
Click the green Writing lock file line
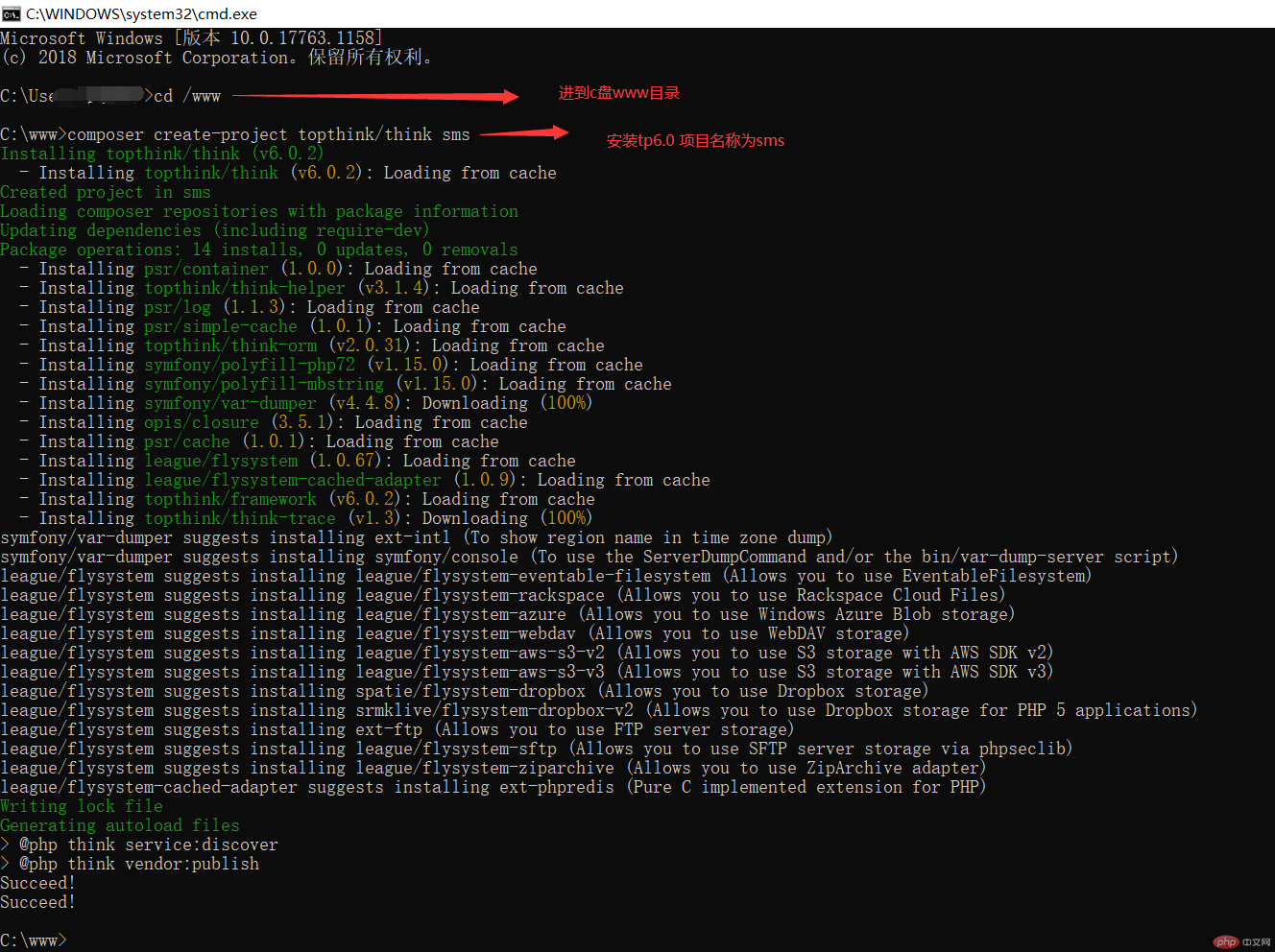click(x=82, y=806)
